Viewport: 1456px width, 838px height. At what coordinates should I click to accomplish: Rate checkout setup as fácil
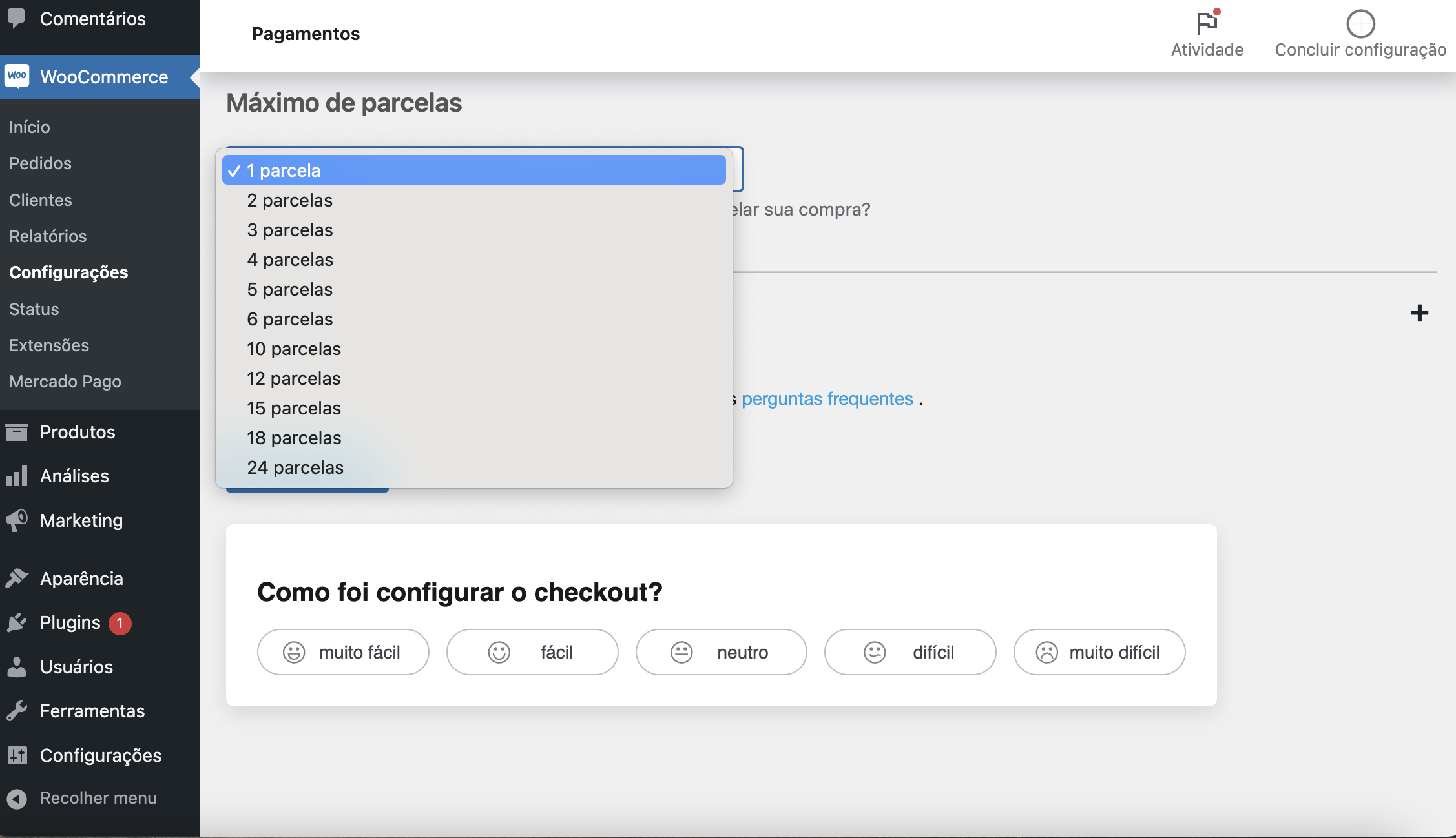click(532, 652)
